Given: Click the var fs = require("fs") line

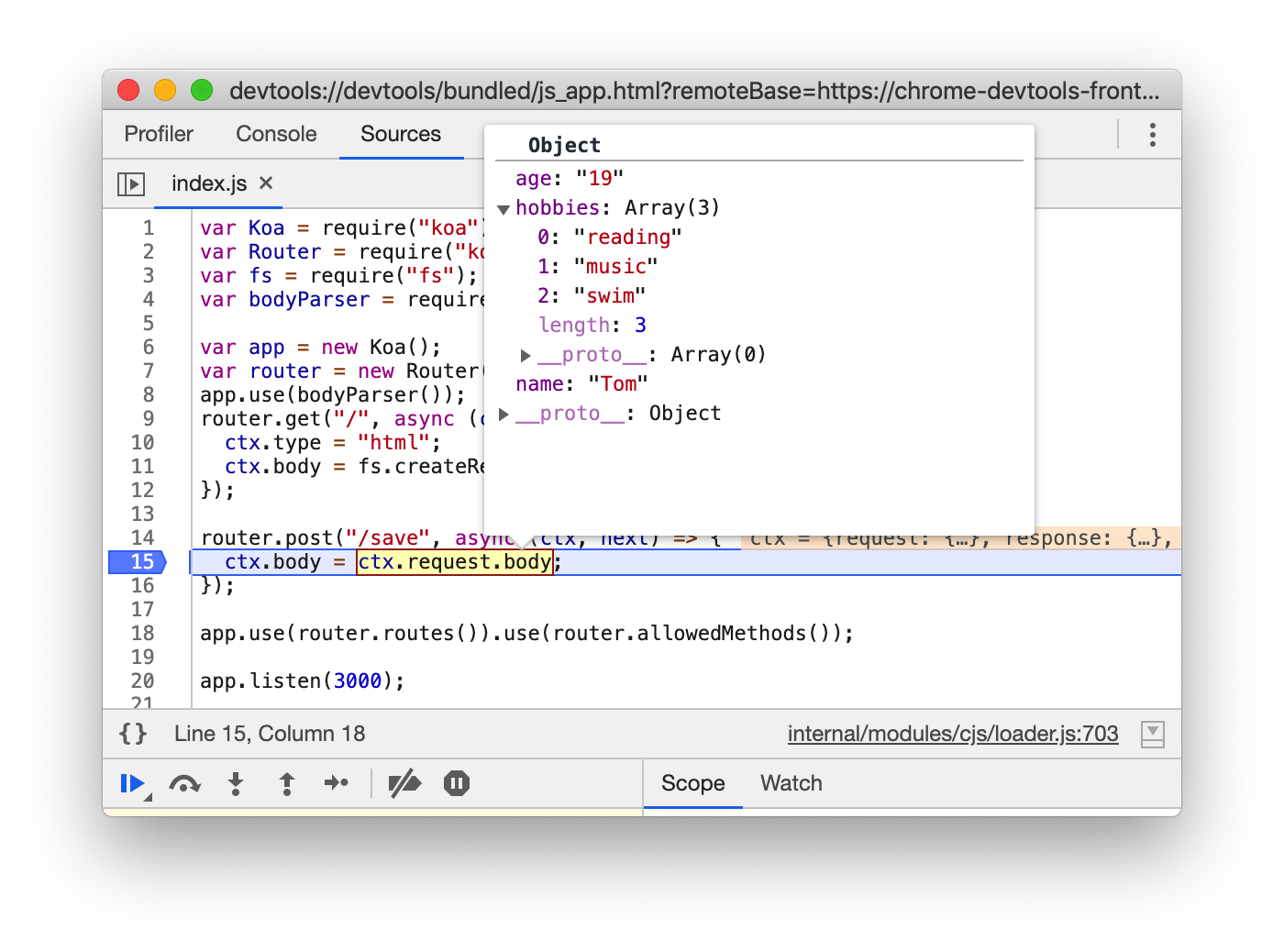Looking at the screenshot, I should (x=338, y=275).
